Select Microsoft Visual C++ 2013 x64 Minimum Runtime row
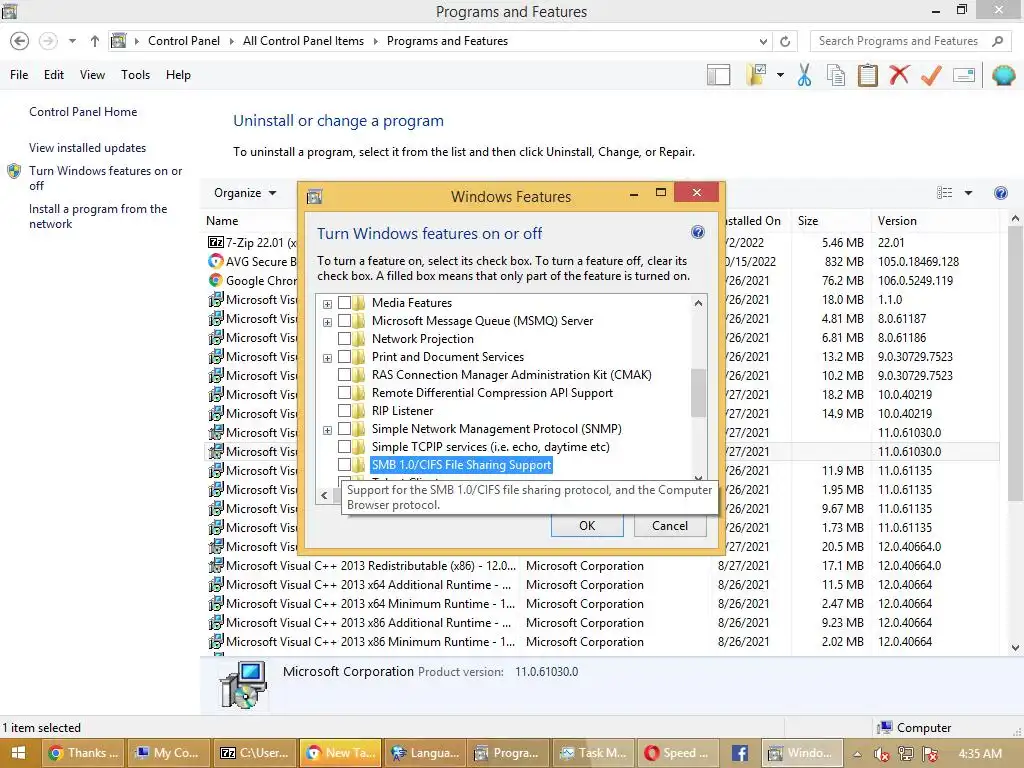Image resolution: width=1024 pixels, height=768 pixels. click(601, 604)
